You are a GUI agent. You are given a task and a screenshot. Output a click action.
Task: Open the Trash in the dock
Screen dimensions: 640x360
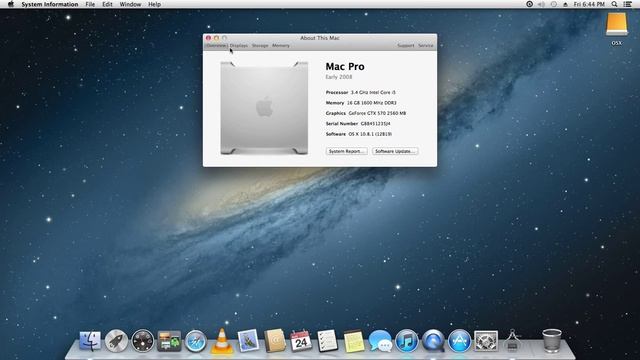pyautogui.click(x=552, y=340)
